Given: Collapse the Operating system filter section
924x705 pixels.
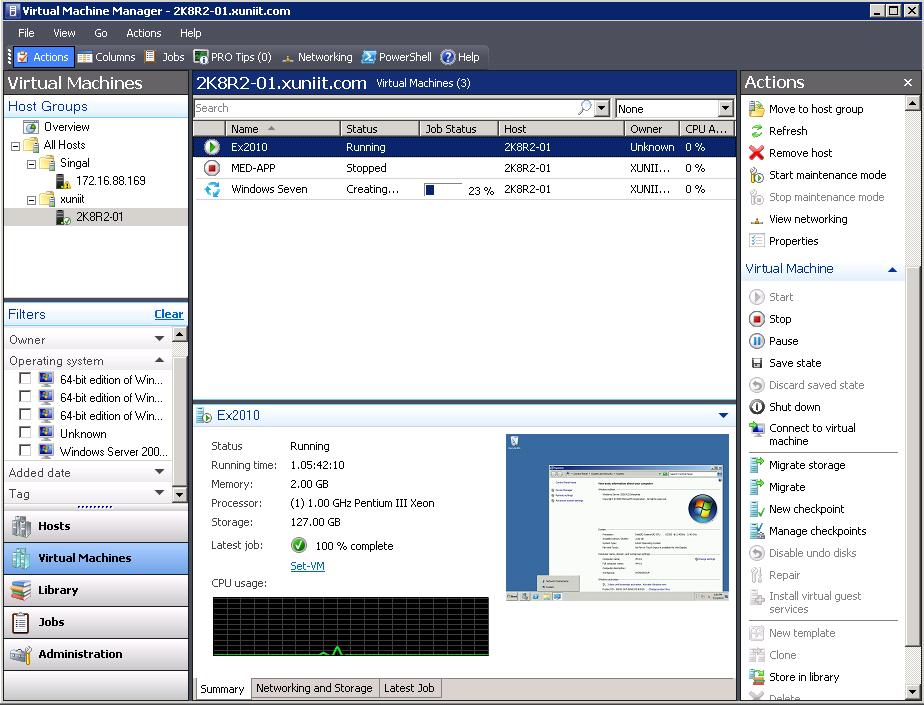Looking at the screenshot, I should [159, 360].
